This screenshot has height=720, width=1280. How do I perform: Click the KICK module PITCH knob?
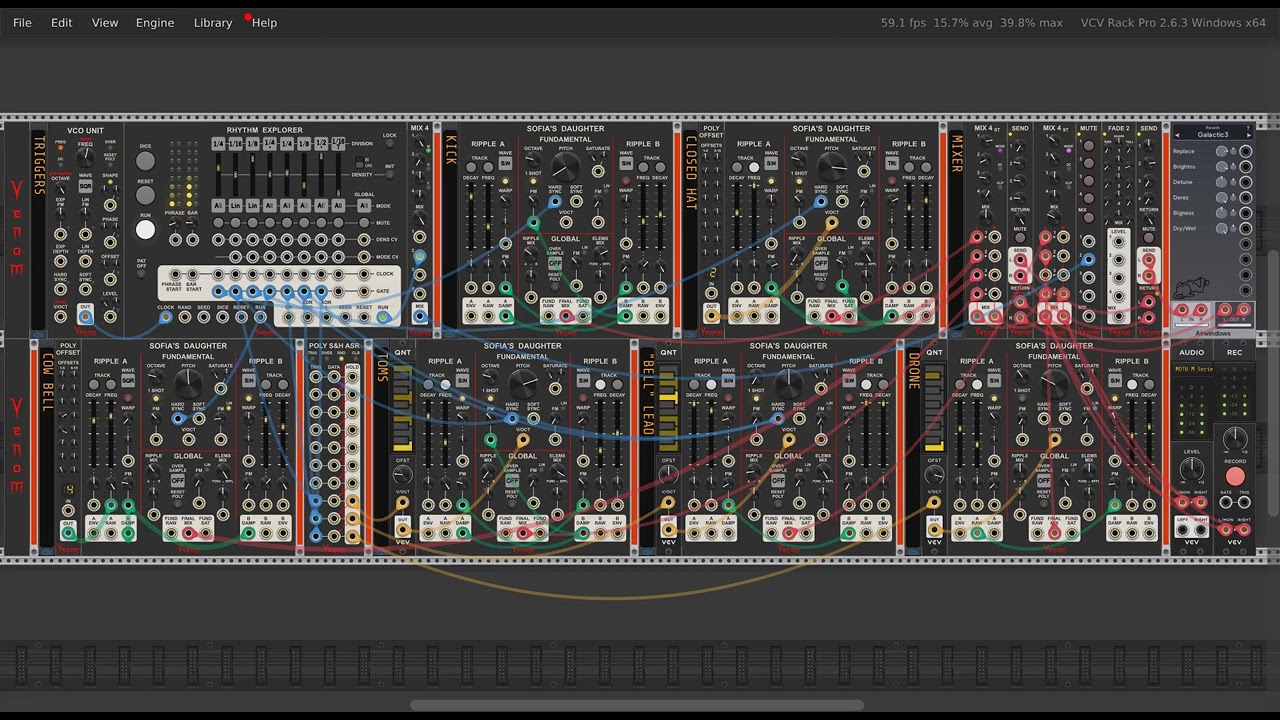pos(566,166)
